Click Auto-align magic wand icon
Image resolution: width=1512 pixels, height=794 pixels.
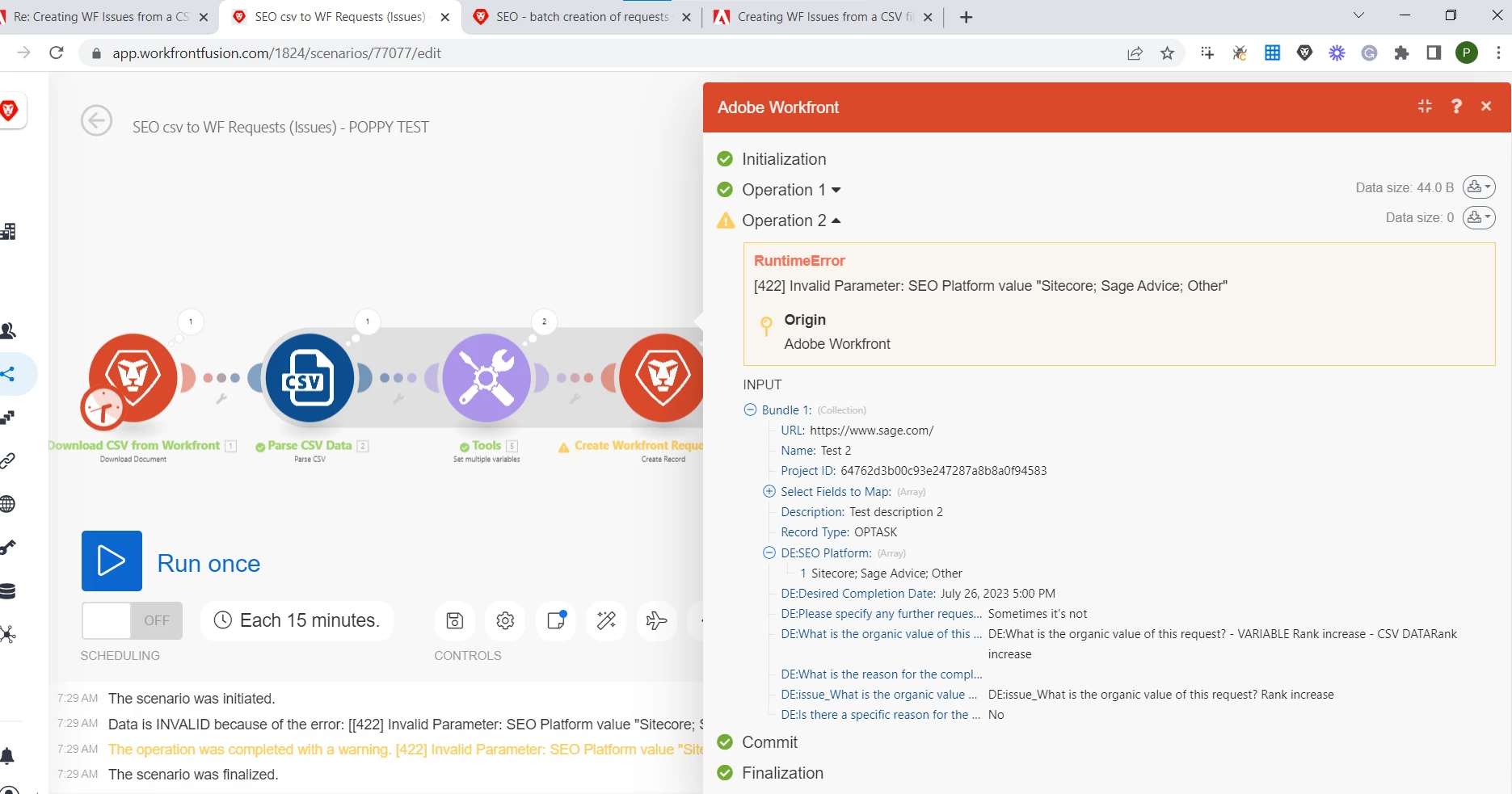(x=606, y=620)
